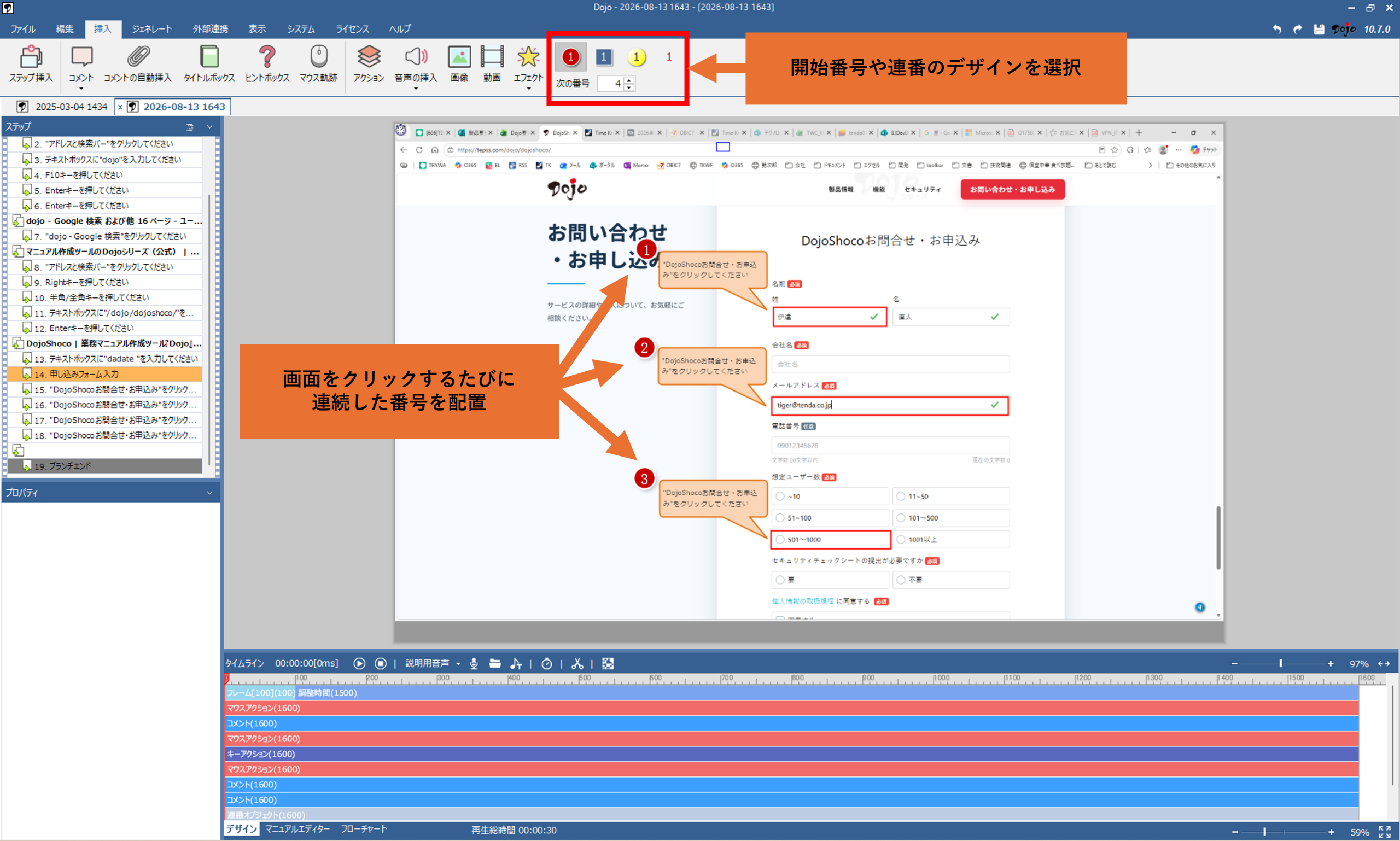The width and height of the screenshot is (1400, 841).
Task: Click the scissors cut icon in timeline
Action: click(x=577, y=663)
